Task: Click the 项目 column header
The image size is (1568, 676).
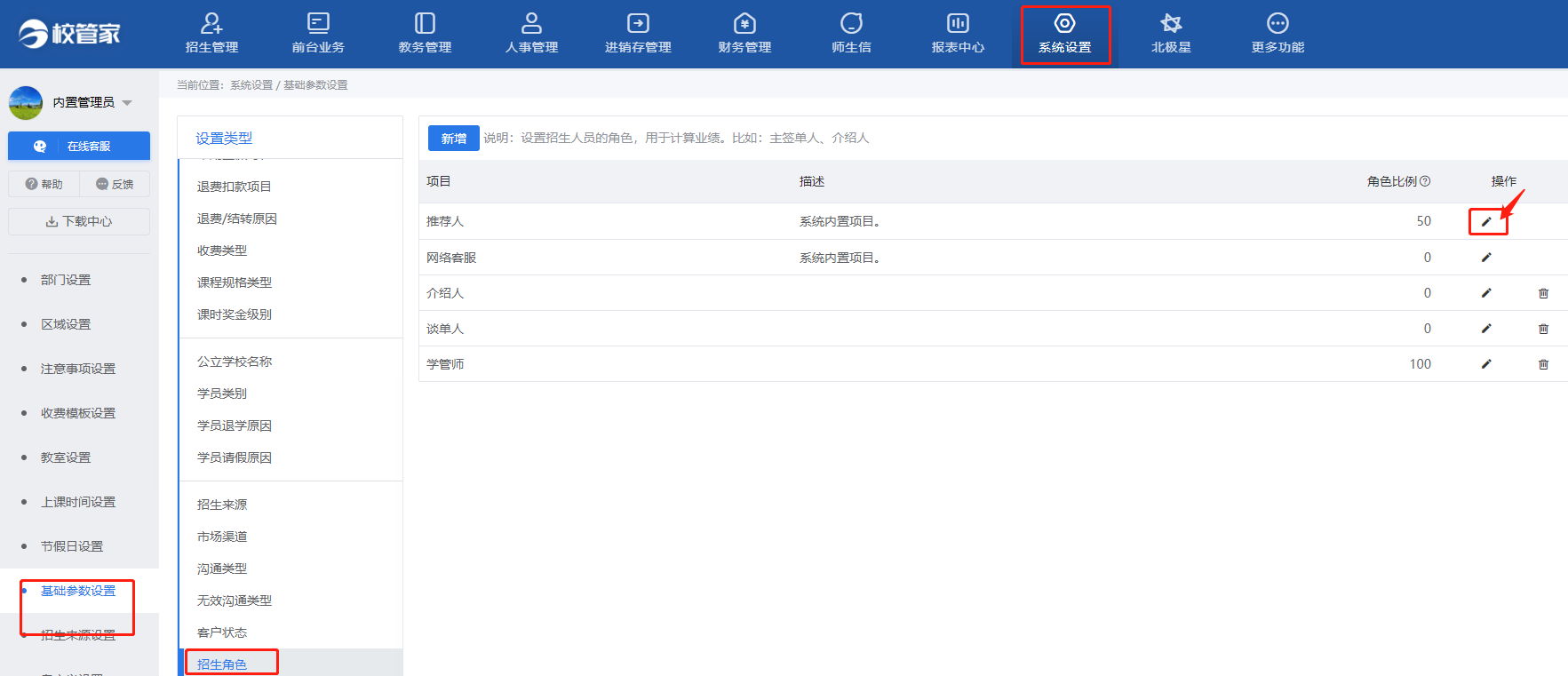Action: click(439, 181)
